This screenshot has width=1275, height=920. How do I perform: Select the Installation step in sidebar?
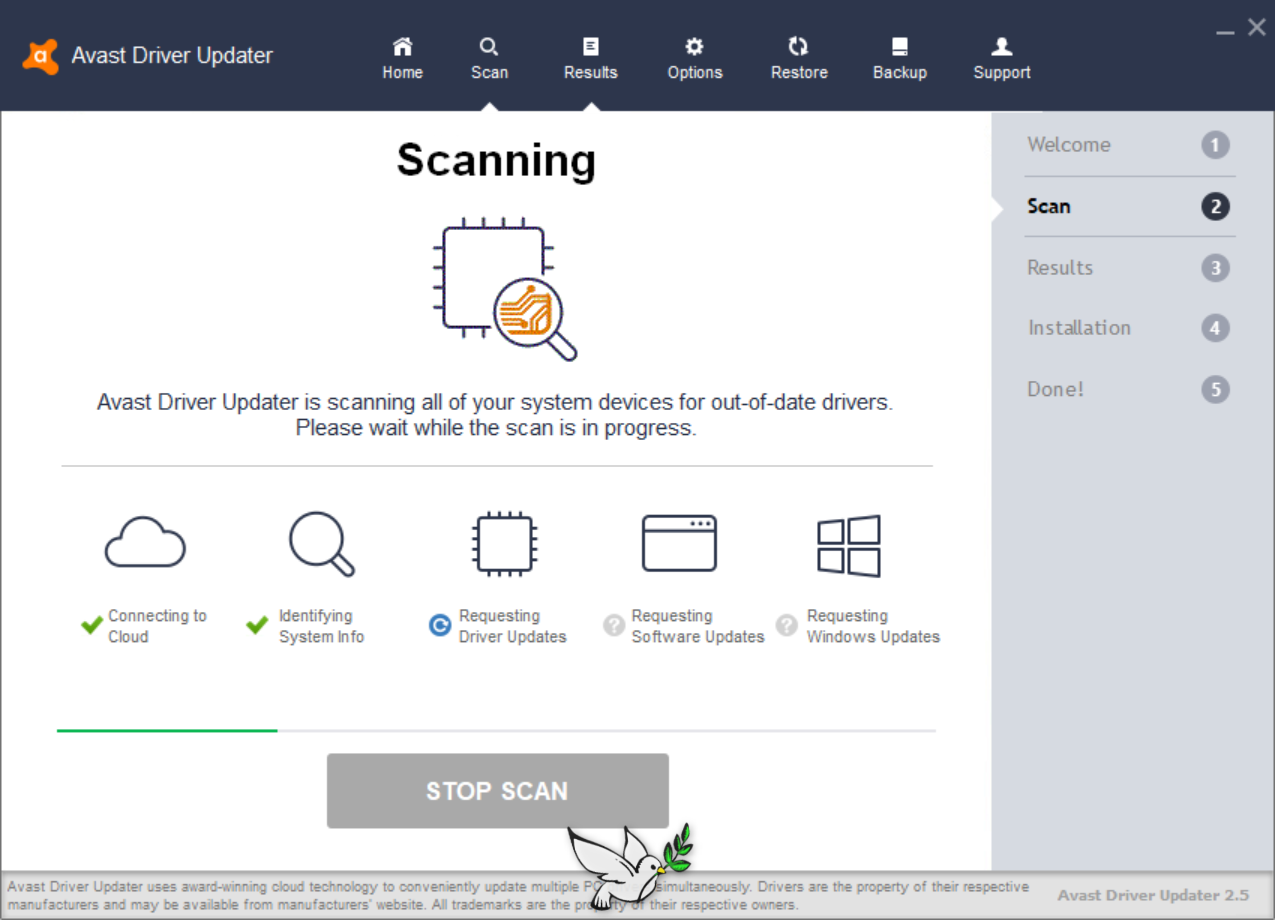(1129, 328)
